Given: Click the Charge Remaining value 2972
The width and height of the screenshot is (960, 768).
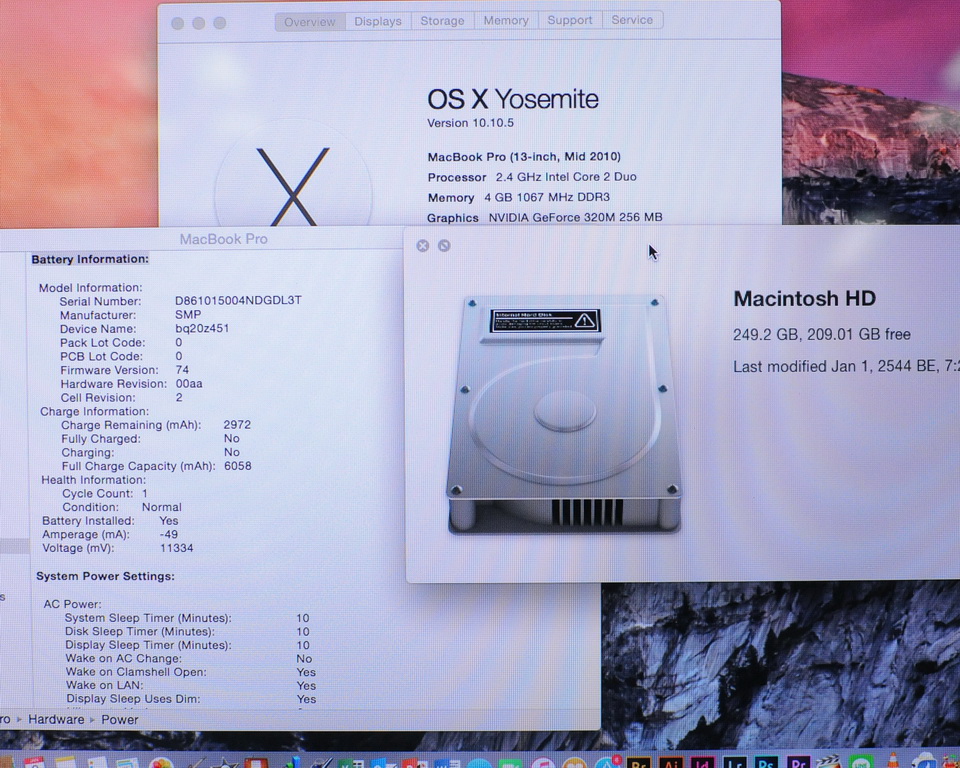Looking at the screenshot, I should point(238,424).
